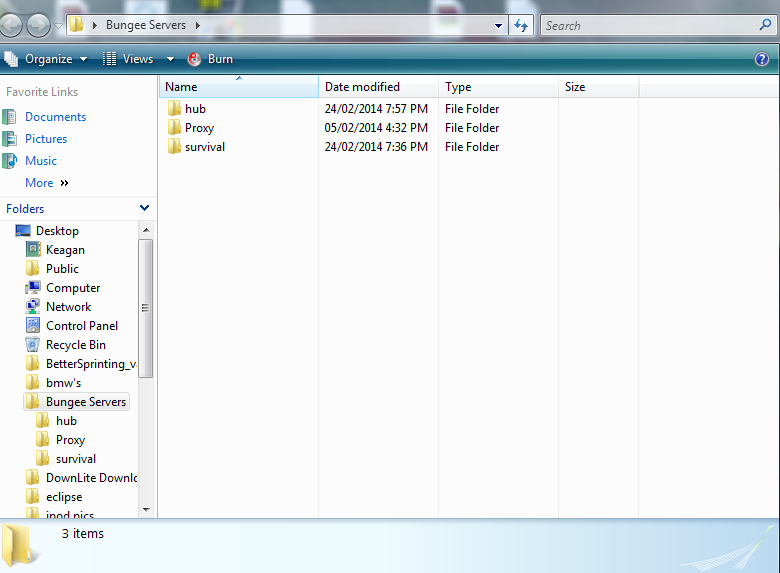Viewport: 780px width, 573px height.
Task: Open the Pictures favorite link
Action: click(x=46, y=139)
